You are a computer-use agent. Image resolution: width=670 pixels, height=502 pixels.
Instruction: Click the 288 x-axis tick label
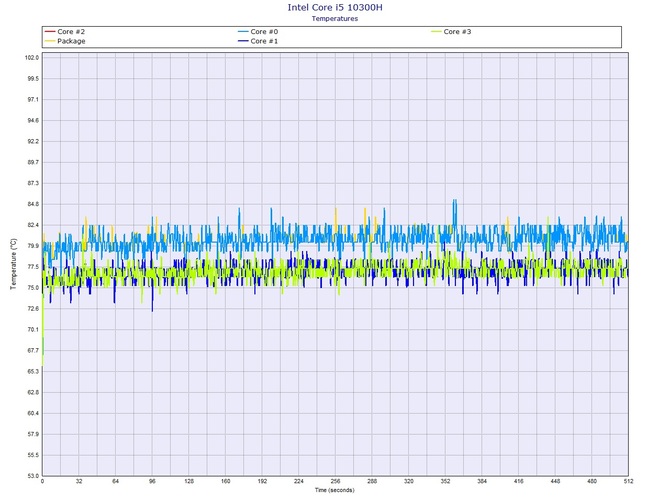372,481
